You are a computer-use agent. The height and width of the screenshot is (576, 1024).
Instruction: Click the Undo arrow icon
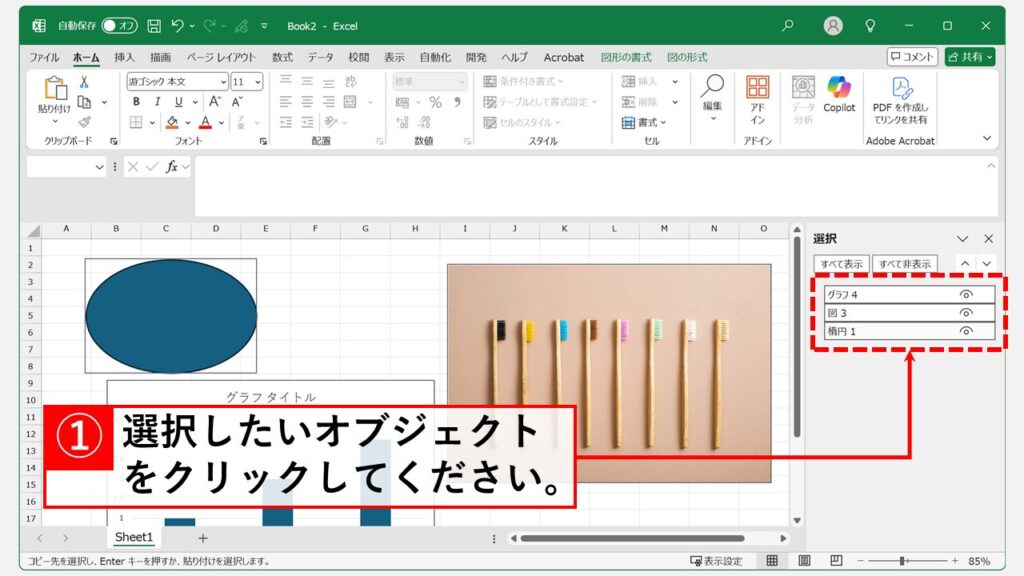tap(178, 25)
